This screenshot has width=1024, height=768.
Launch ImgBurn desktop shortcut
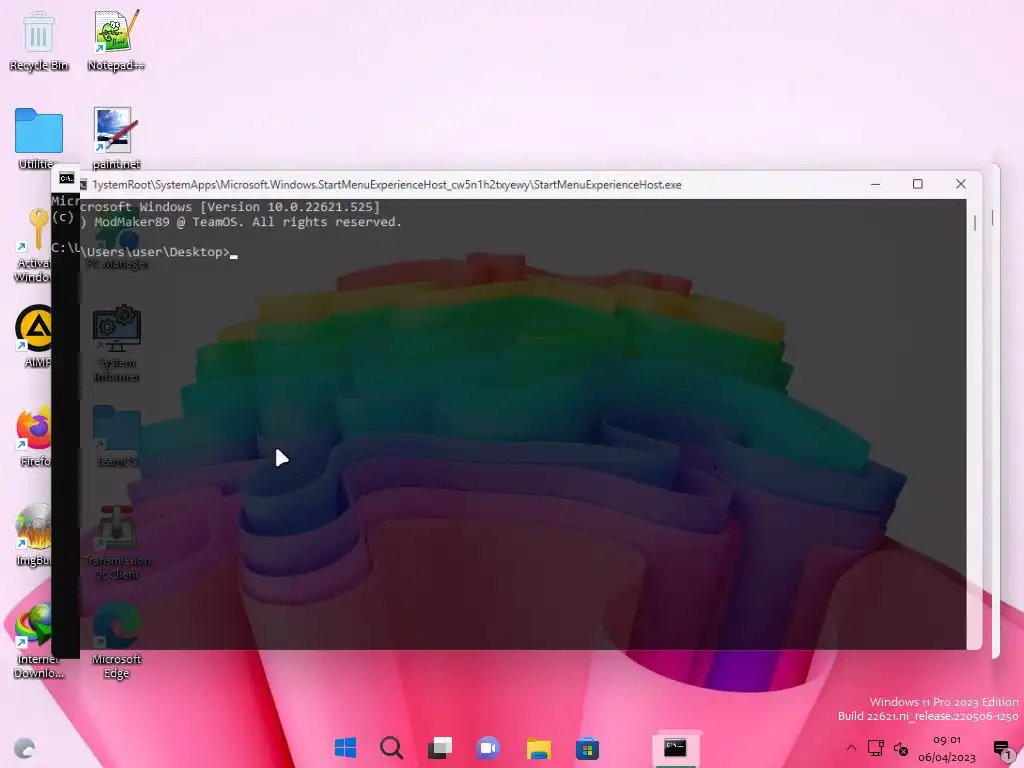coord(34,534)
